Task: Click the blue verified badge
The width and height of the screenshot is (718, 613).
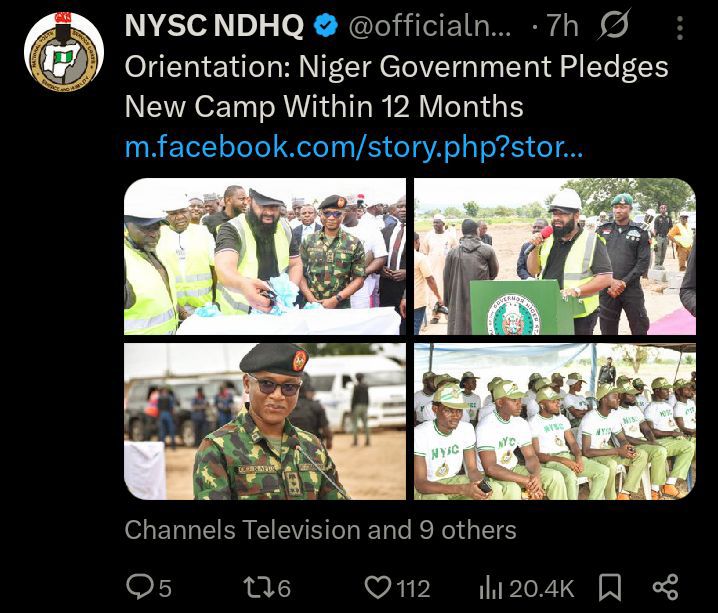Action: pos(326,26)
